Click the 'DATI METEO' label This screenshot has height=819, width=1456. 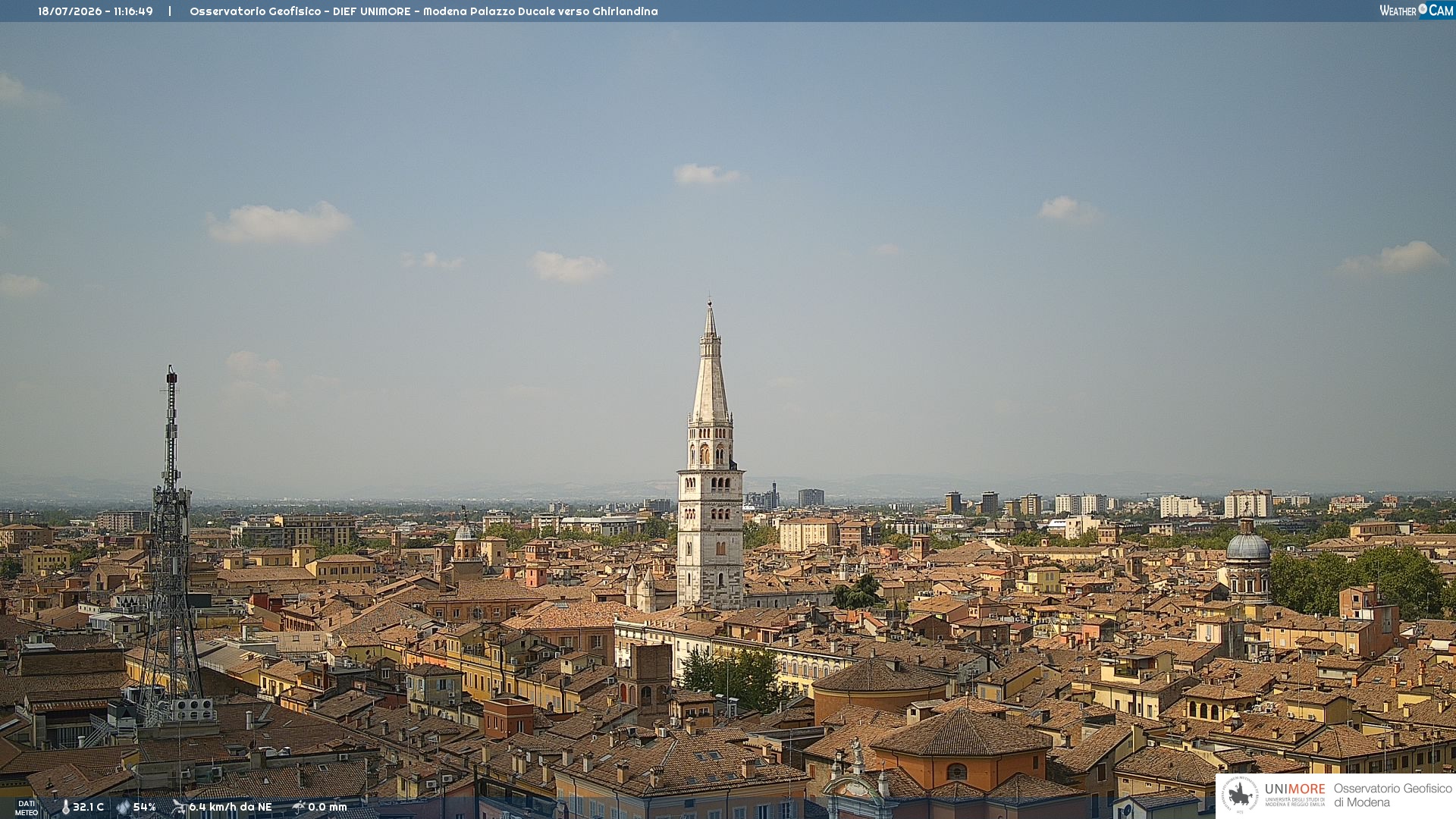coord(27,808)
